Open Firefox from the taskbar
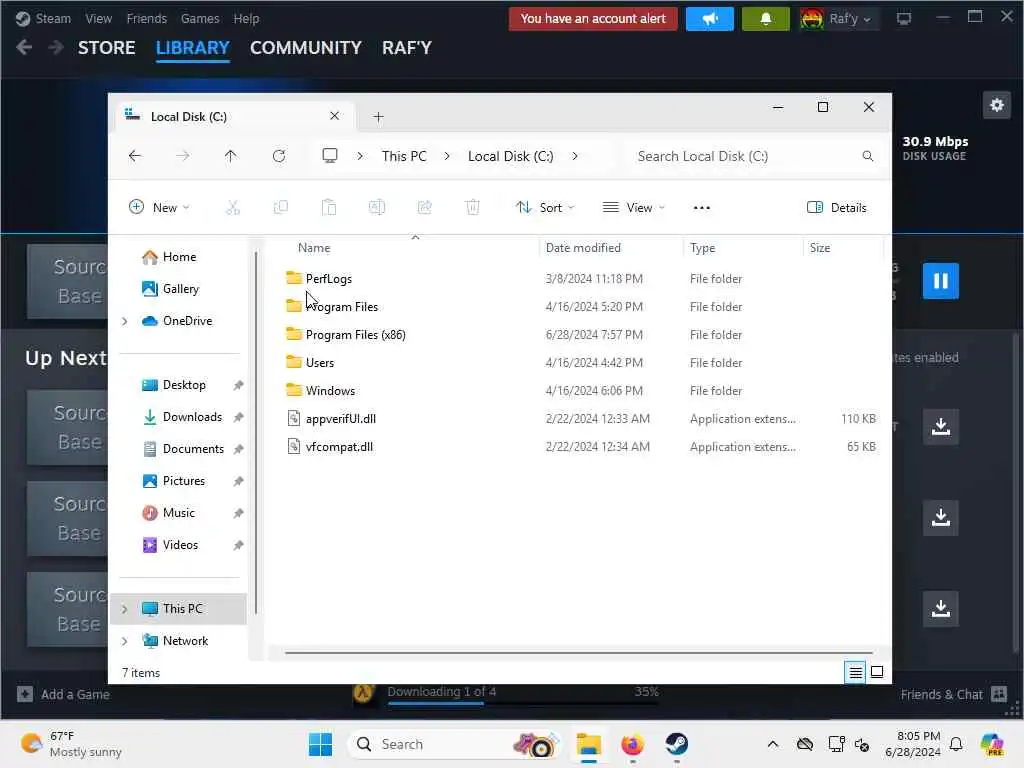 [x=632, y=744]
